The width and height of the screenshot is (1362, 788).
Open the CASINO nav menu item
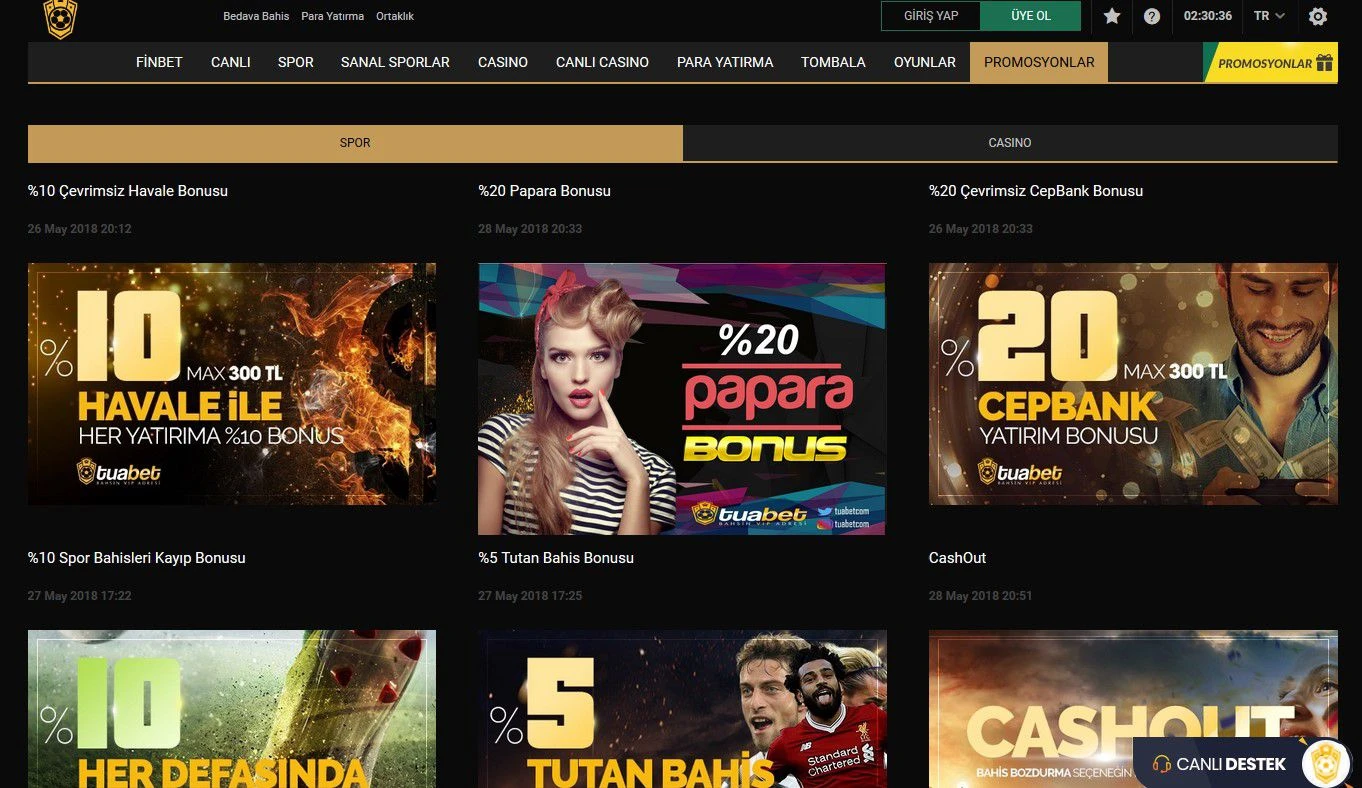click(x=503, y=62)
